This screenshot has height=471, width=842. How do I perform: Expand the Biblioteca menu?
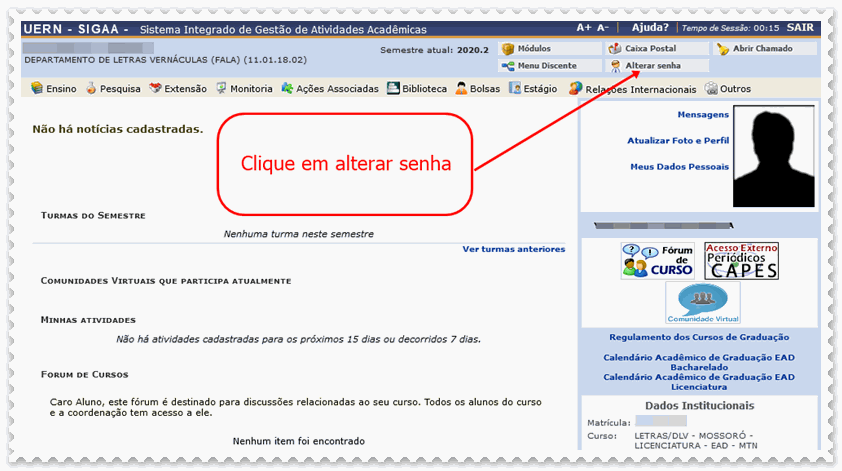[x=416, y=89]
